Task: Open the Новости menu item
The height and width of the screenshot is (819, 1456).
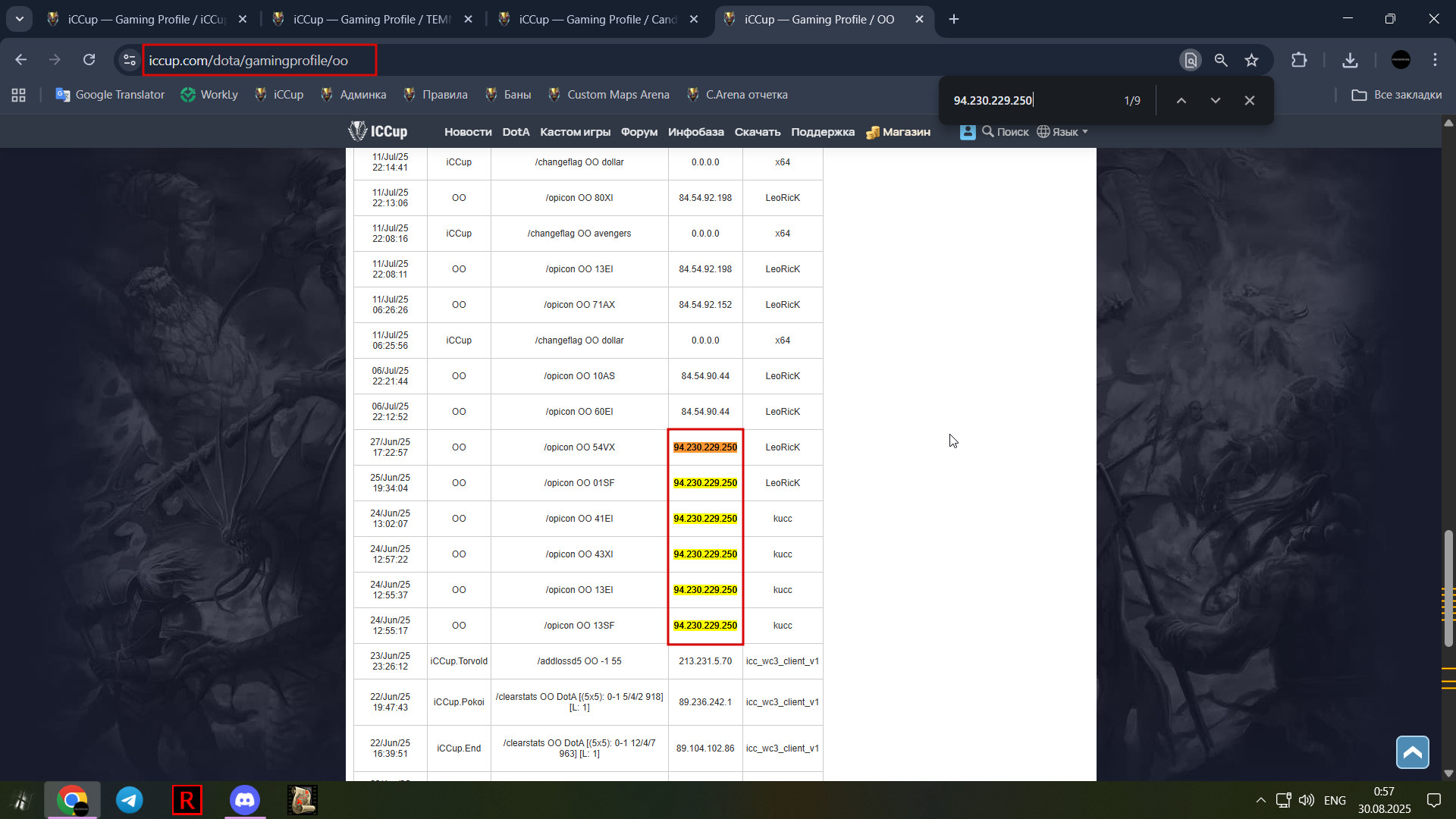Action: click(468, 131)
